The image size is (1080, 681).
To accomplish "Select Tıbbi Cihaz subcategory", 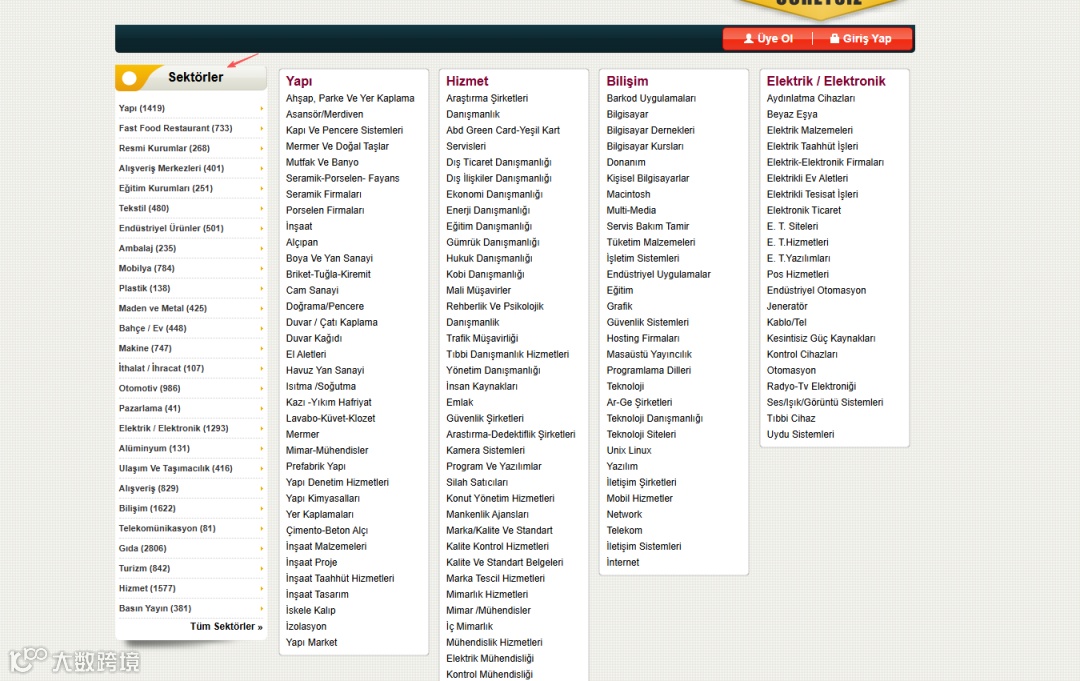I will [x=791, y=418].
